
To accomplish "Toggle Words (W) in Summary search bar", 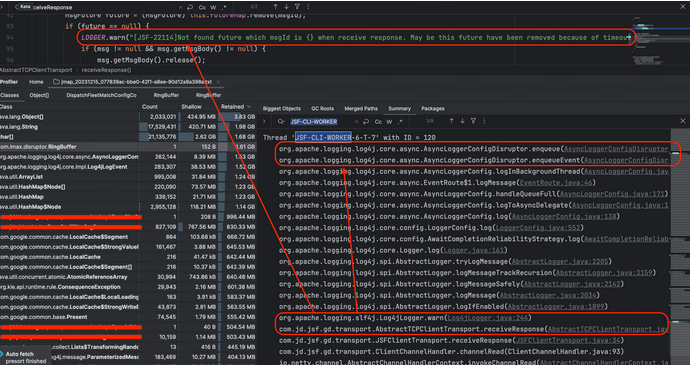I will tap(389, 122).
